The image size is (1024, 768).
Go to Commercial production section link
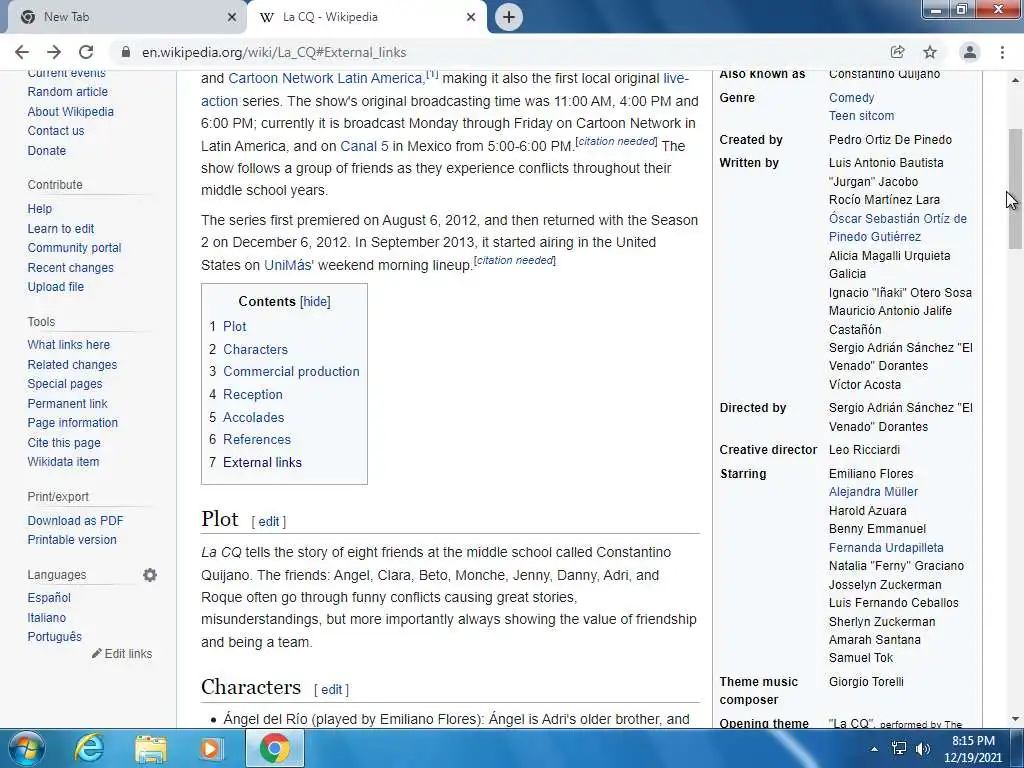click(x=291, y=372)
